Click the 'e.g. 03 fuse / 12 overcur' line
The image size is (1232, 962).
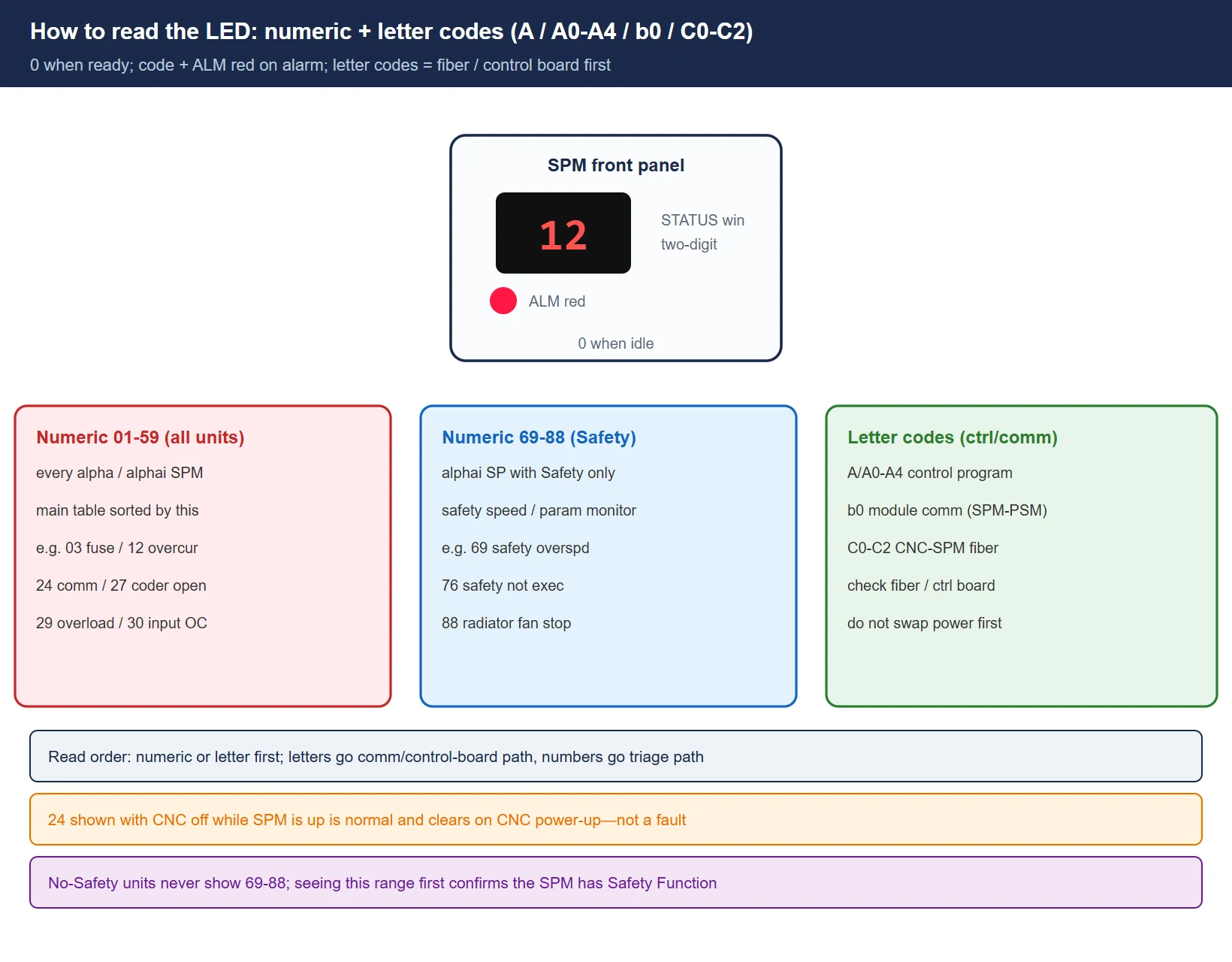click(x=117, y=548)
